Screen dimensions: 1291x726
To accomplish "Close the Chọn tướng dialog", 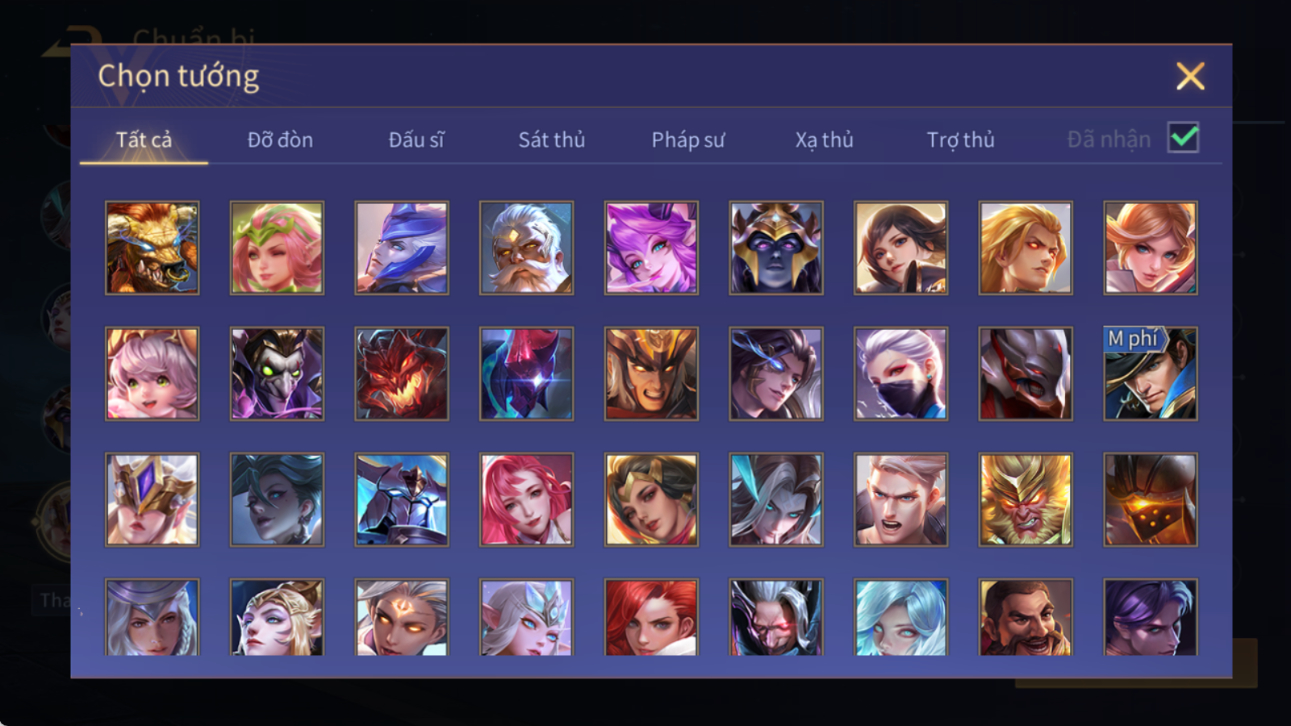I will tap(1190, 76).
